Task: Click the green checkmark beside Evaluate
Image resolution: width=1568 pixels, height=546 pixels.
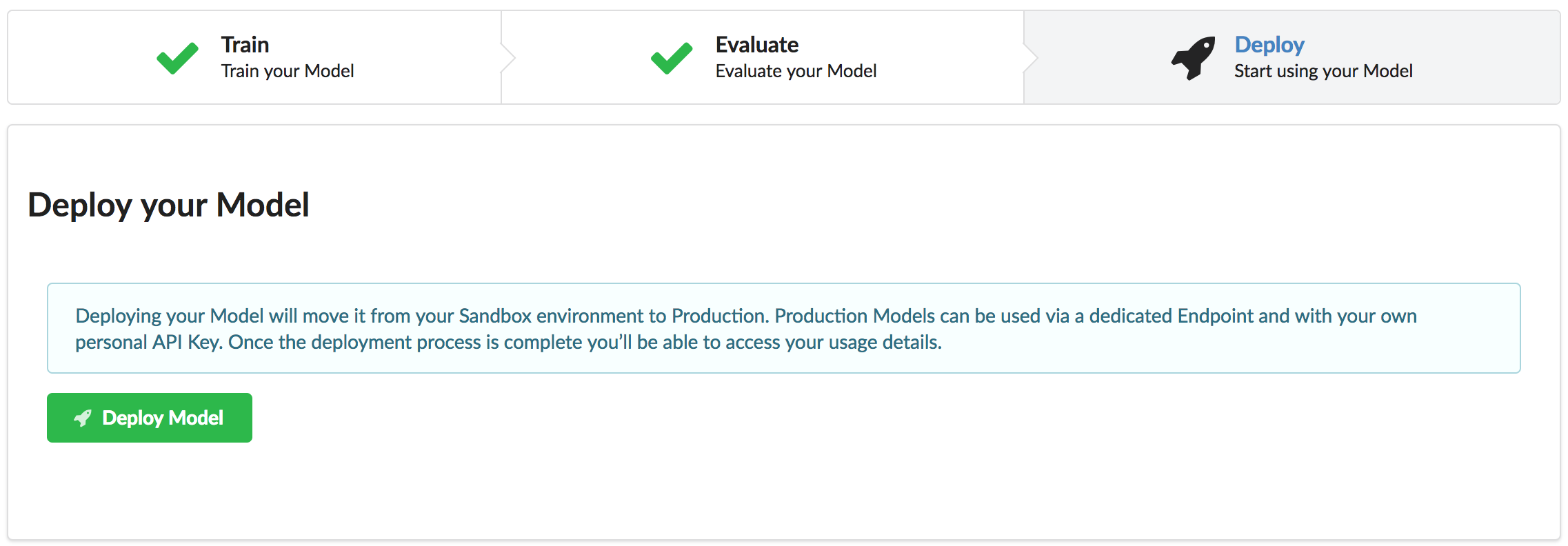Action: pos(672,58)
